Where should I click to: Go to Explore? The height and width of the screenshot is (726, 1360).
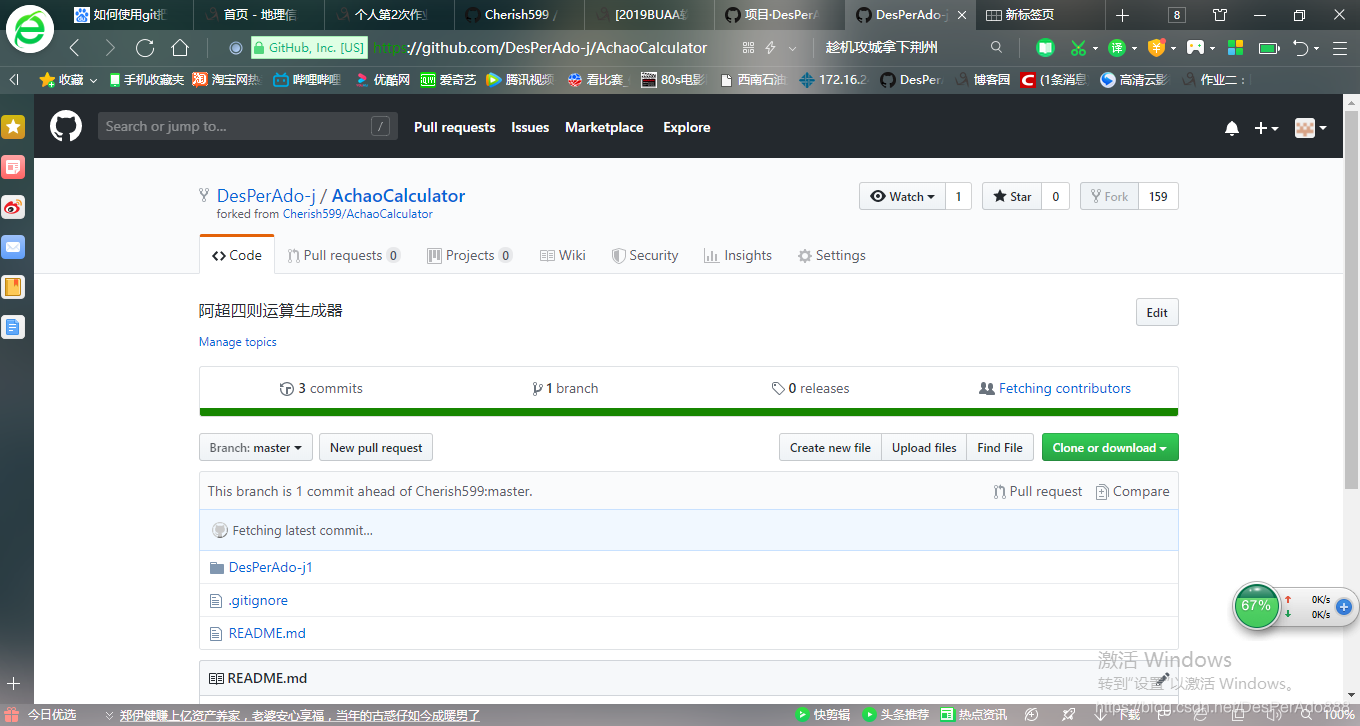[x=686, y=127]
